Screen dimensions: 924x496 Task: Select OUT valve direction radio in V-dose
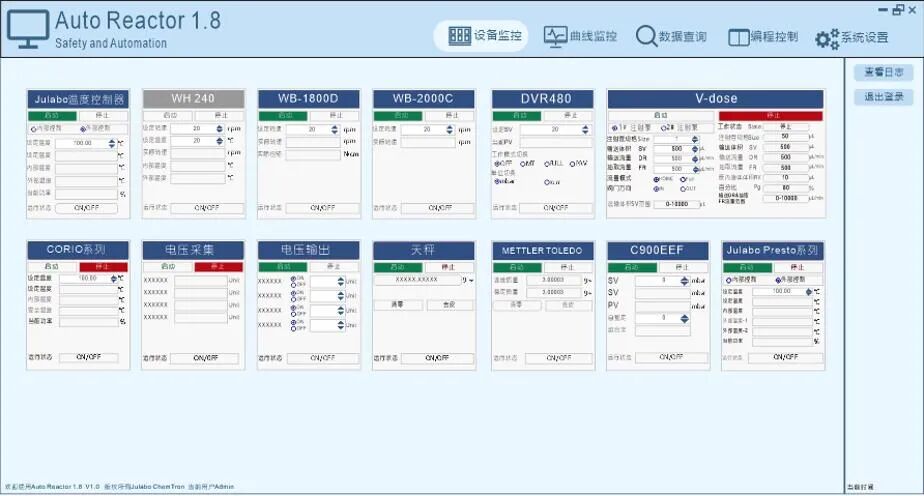coord(683,189)
